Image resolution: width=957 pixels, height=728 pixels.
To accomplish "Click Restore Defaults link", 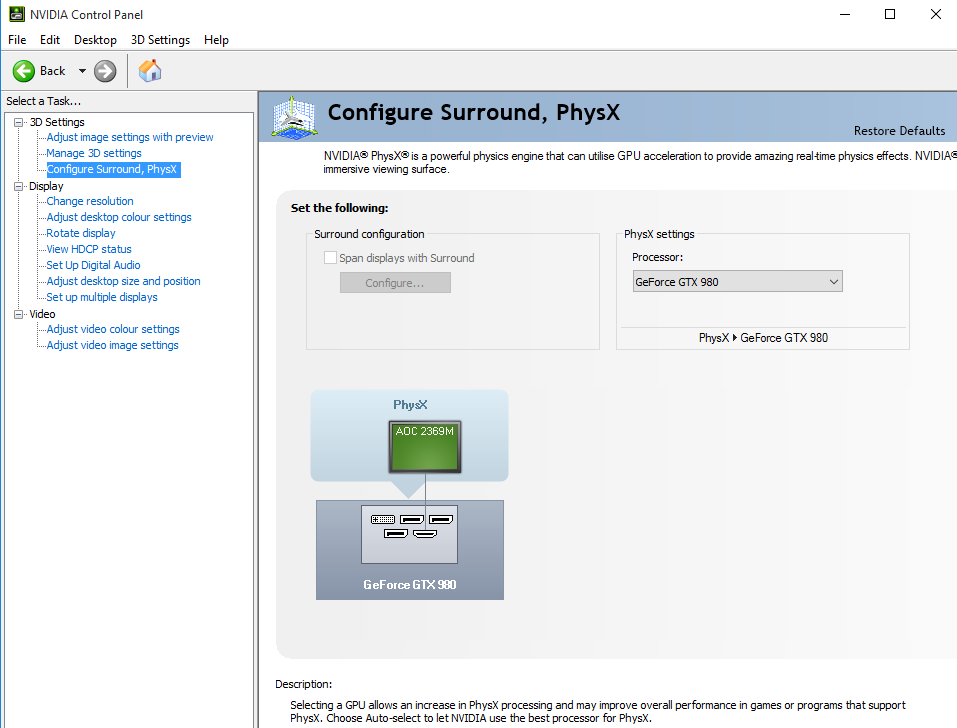I will click(x=899, y=131).
